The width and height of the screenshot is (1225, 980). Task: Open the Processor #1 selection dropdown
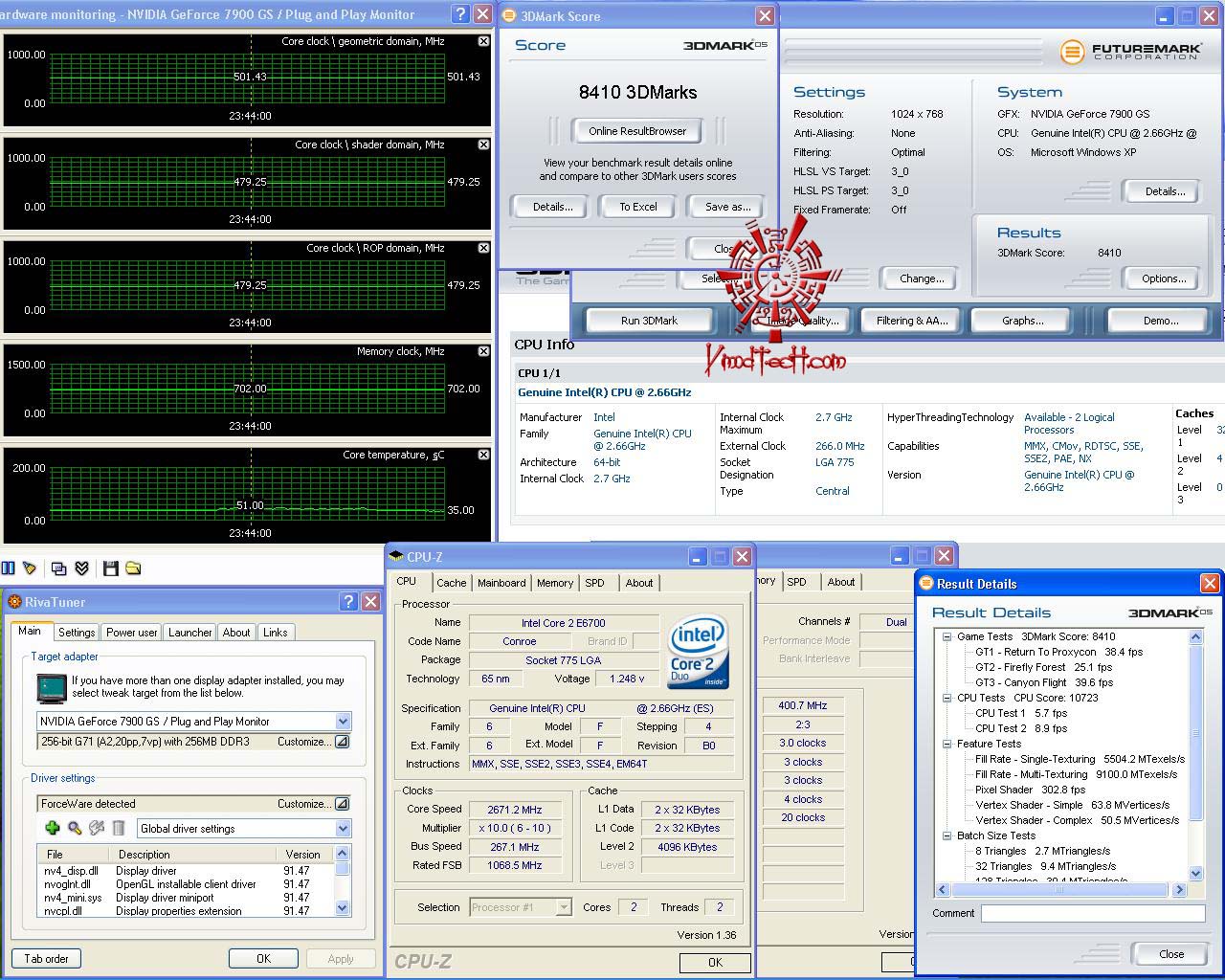pos(564,907)
